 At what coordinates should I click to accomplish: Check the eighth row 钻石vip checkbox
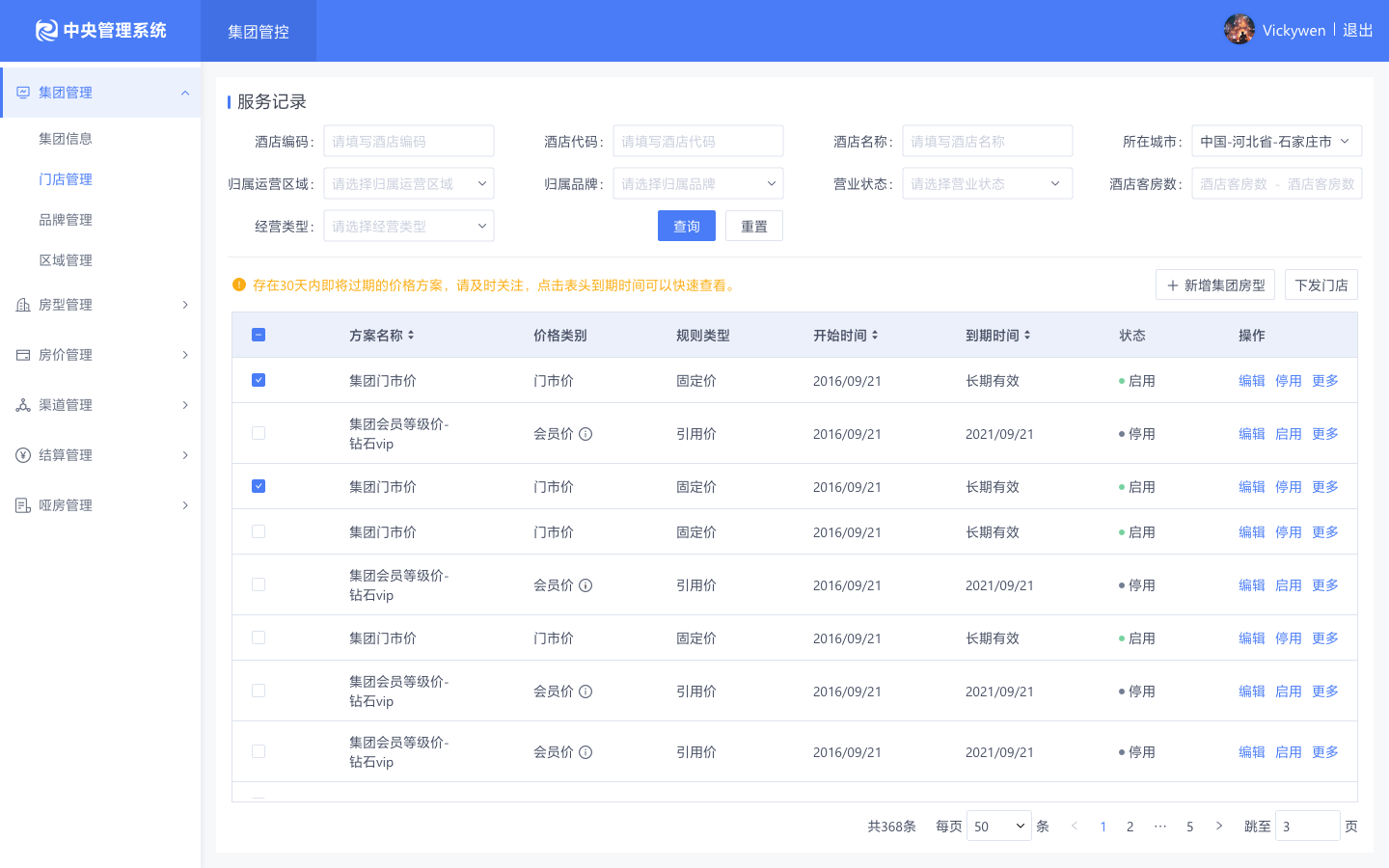[x=259, y=751]
